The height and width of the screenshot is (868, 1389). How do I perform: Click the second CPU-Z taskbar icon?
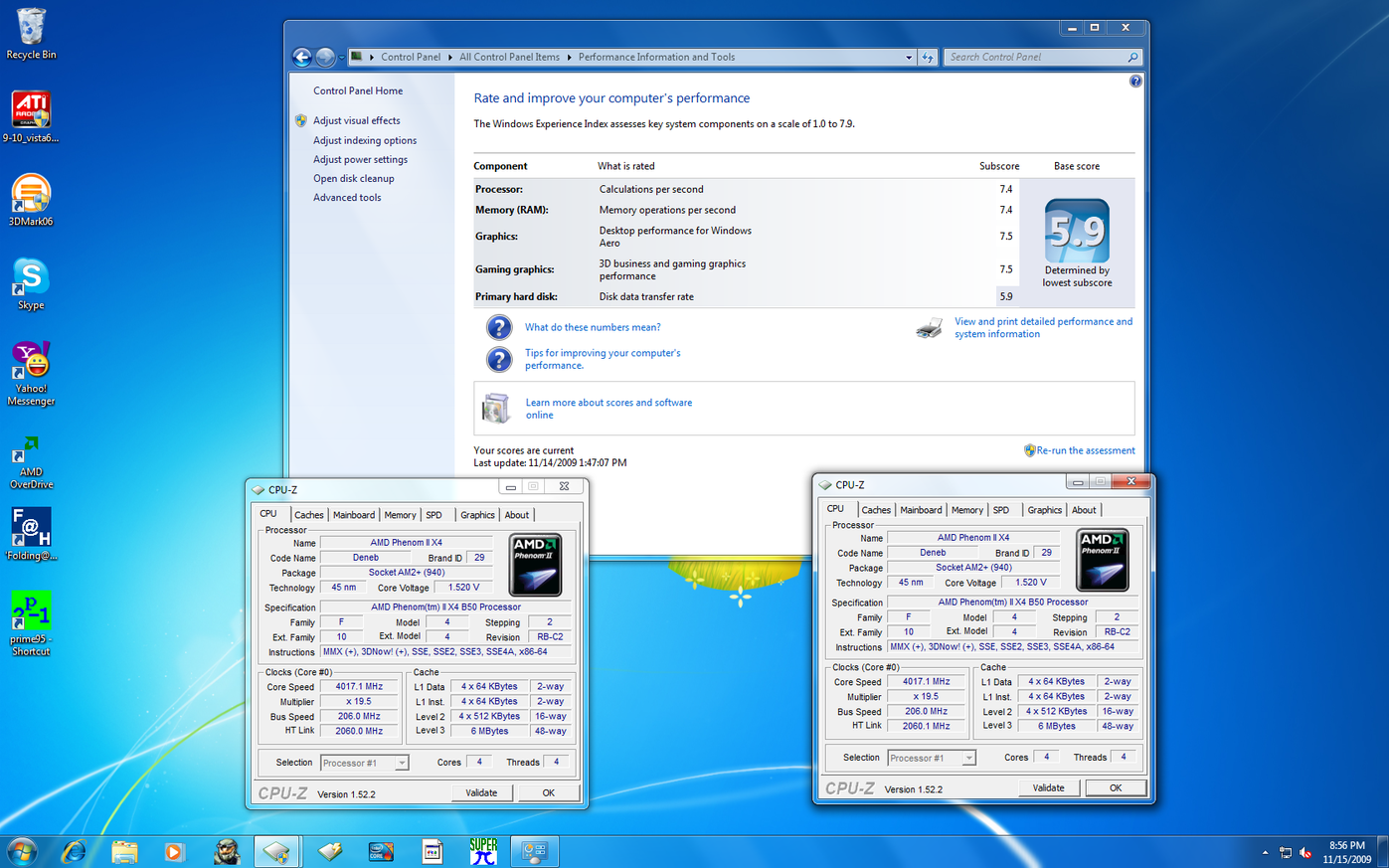coord(330,851)
